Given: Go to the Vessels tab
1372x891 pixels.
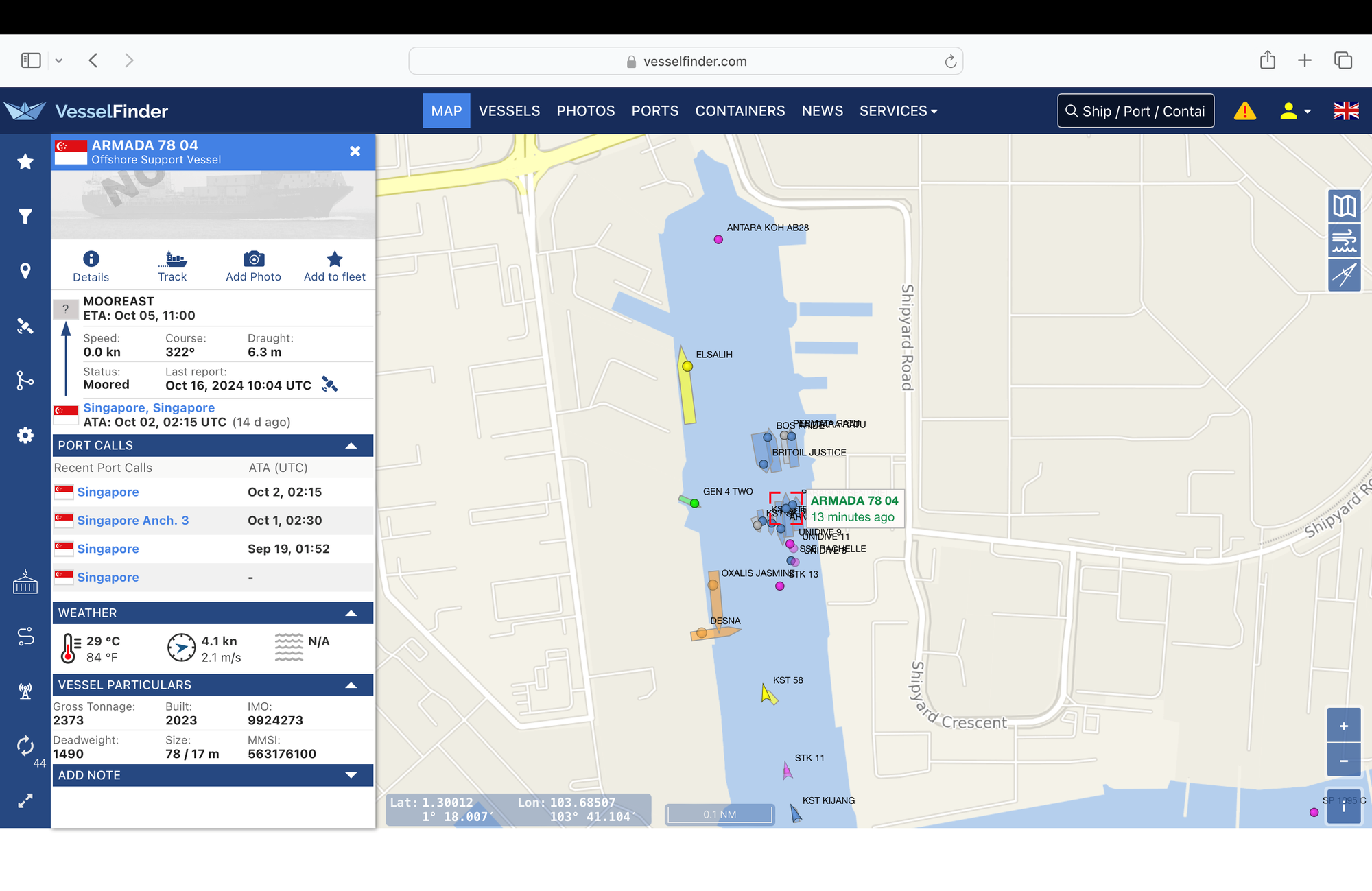Looking at the screenshot, I should pyautogui.click(x=509, y=111).
